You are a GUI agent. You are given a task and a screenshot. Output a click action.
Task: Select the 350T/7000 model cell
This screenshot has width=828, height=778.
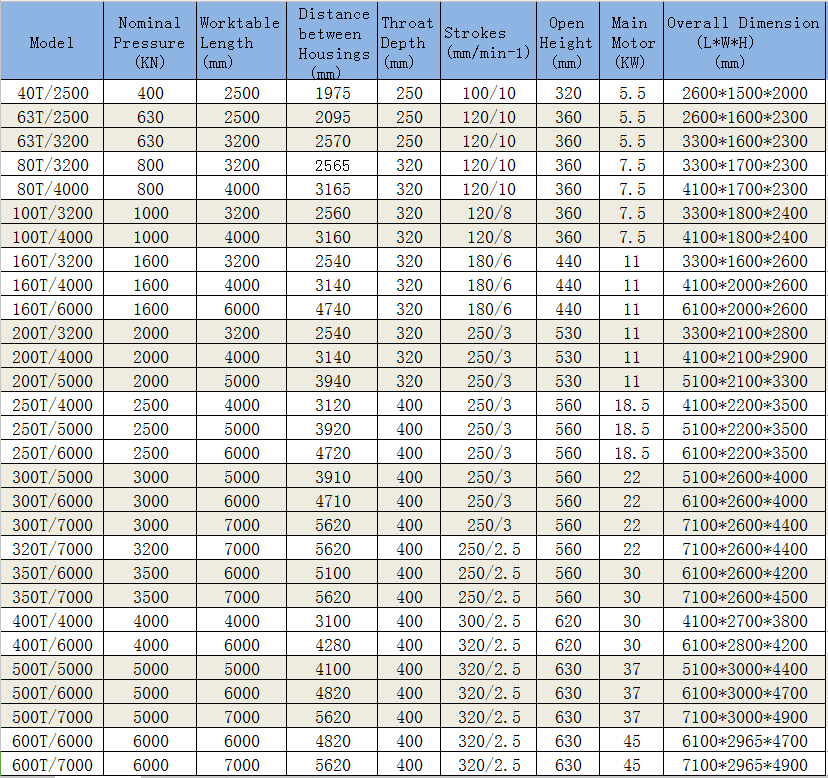[x=53, y=597]
